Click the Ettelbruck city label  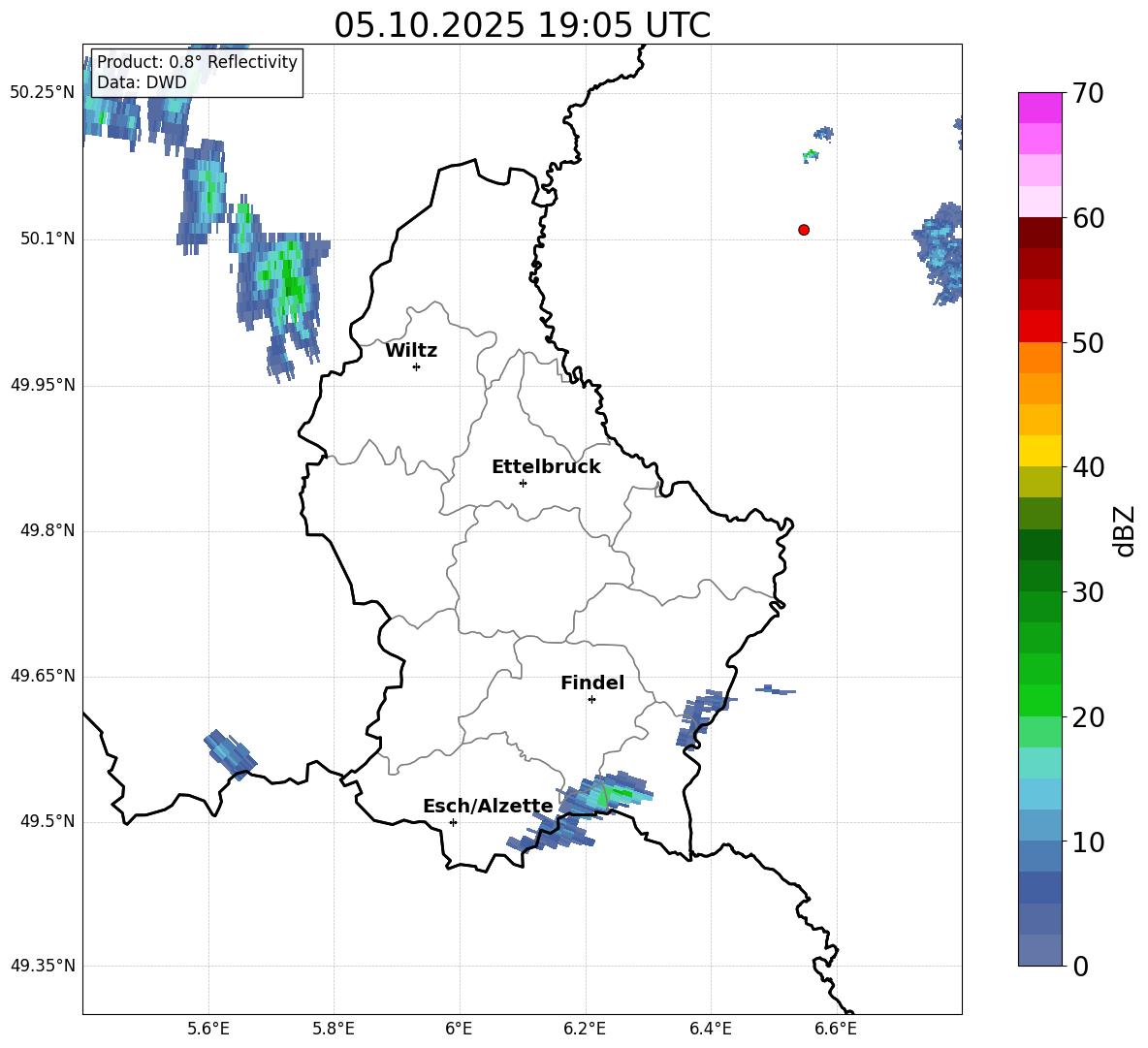pyautogui.click(x=546, y=467)
